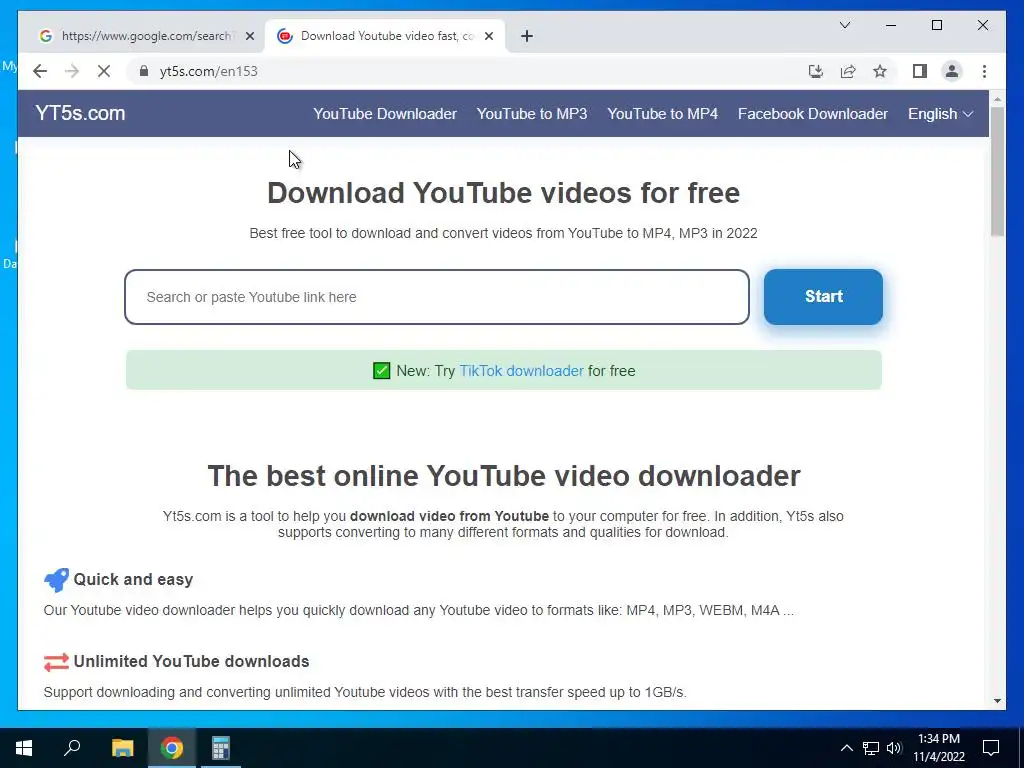Switch to the Google search tab
1024x768 pixels.
[146, 36]
